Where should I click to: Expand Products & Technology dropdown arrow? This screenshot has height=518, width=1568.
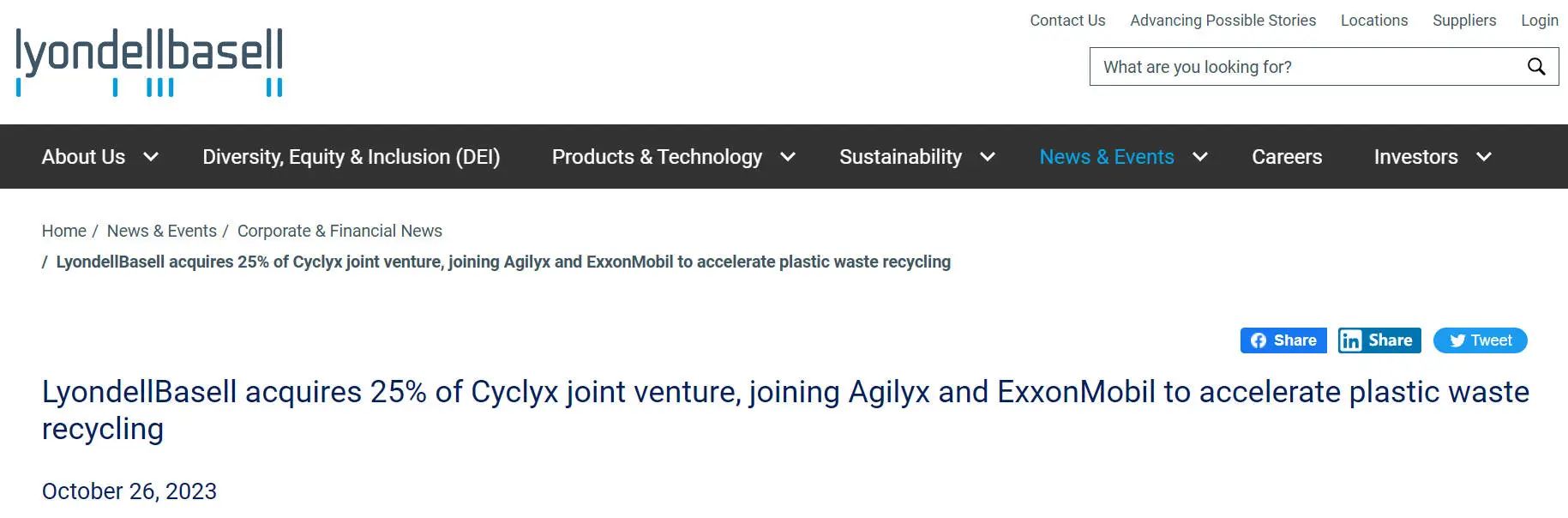[788, 157]
